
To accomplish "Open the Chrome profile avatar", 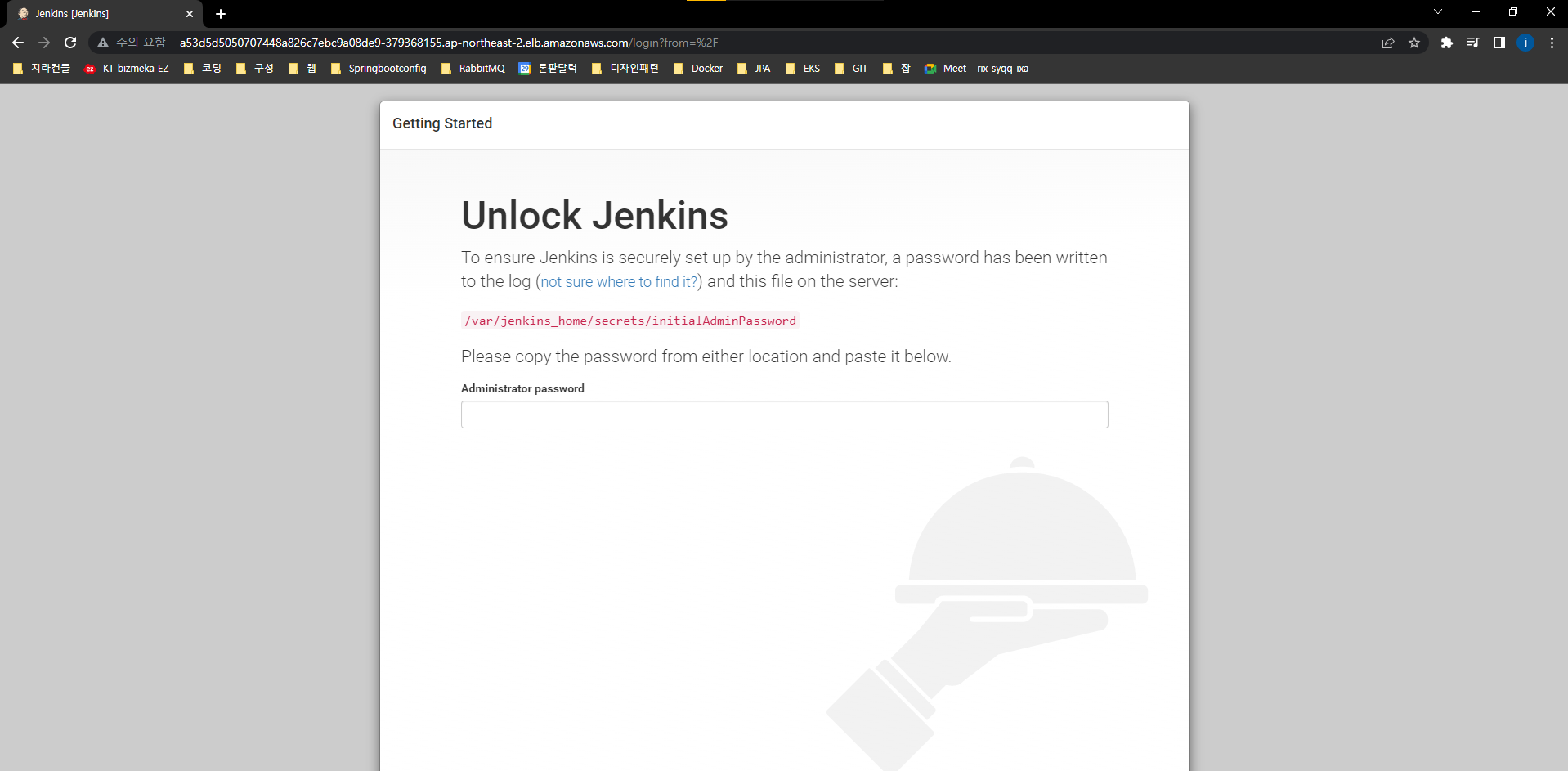I will 1525,43.
